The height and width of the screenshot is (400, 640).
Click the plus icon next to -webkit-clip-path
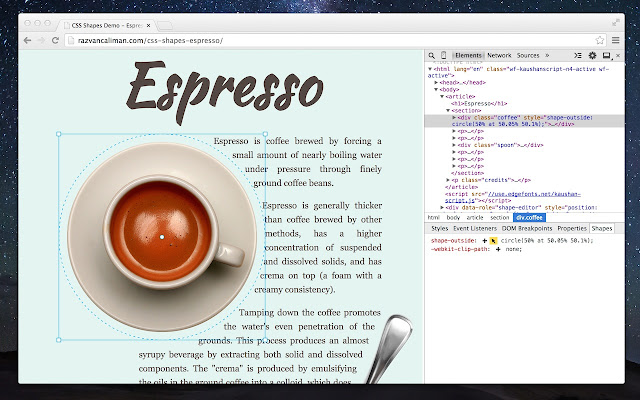pos(496,250)
